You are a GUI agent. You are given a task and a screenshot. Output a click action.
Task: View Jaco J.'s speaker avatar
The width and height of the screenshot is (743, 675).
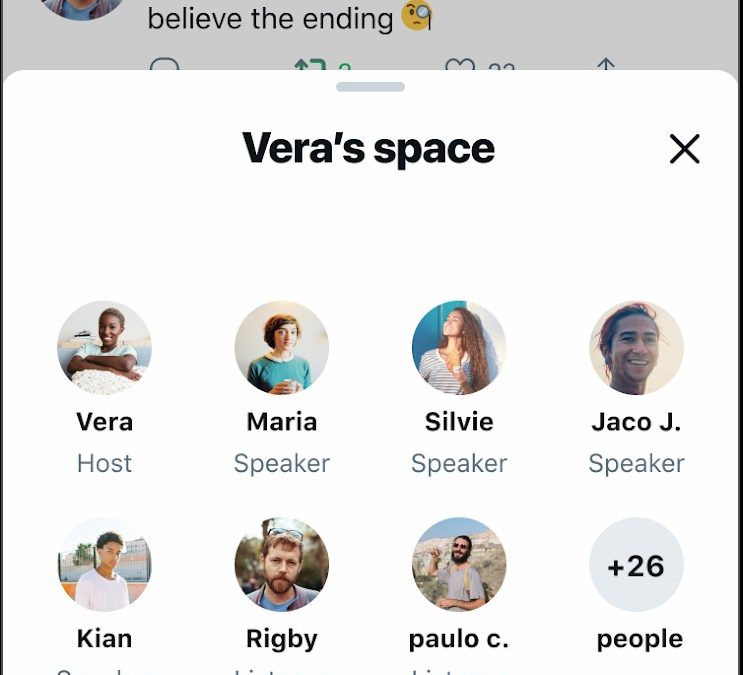pos(636,347)
